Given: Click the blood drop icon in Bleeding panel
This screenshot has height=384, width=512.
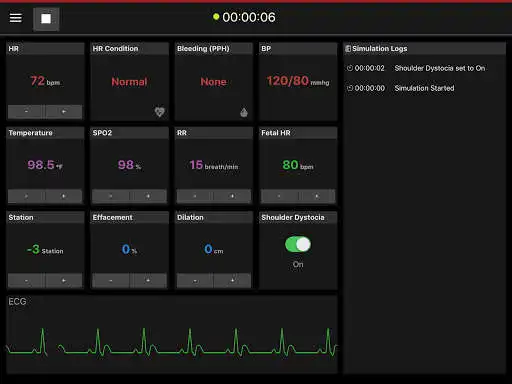Looking at the screenshot, I should click(244, 112).
